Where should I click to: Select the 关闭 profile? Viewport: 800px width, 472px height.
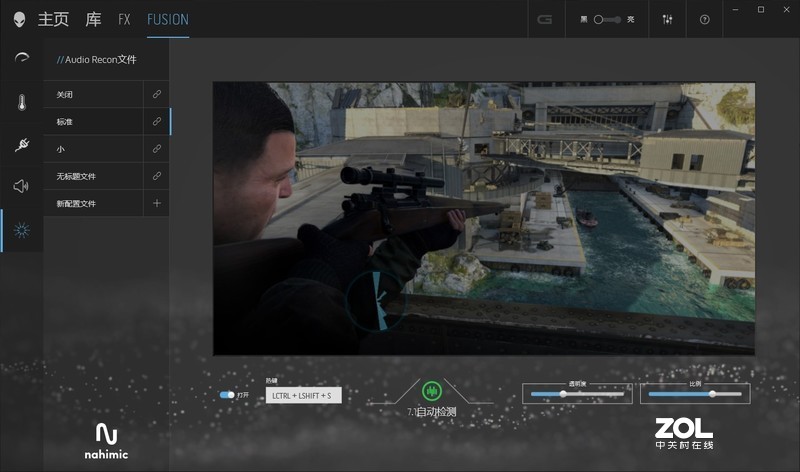(93, 94)
